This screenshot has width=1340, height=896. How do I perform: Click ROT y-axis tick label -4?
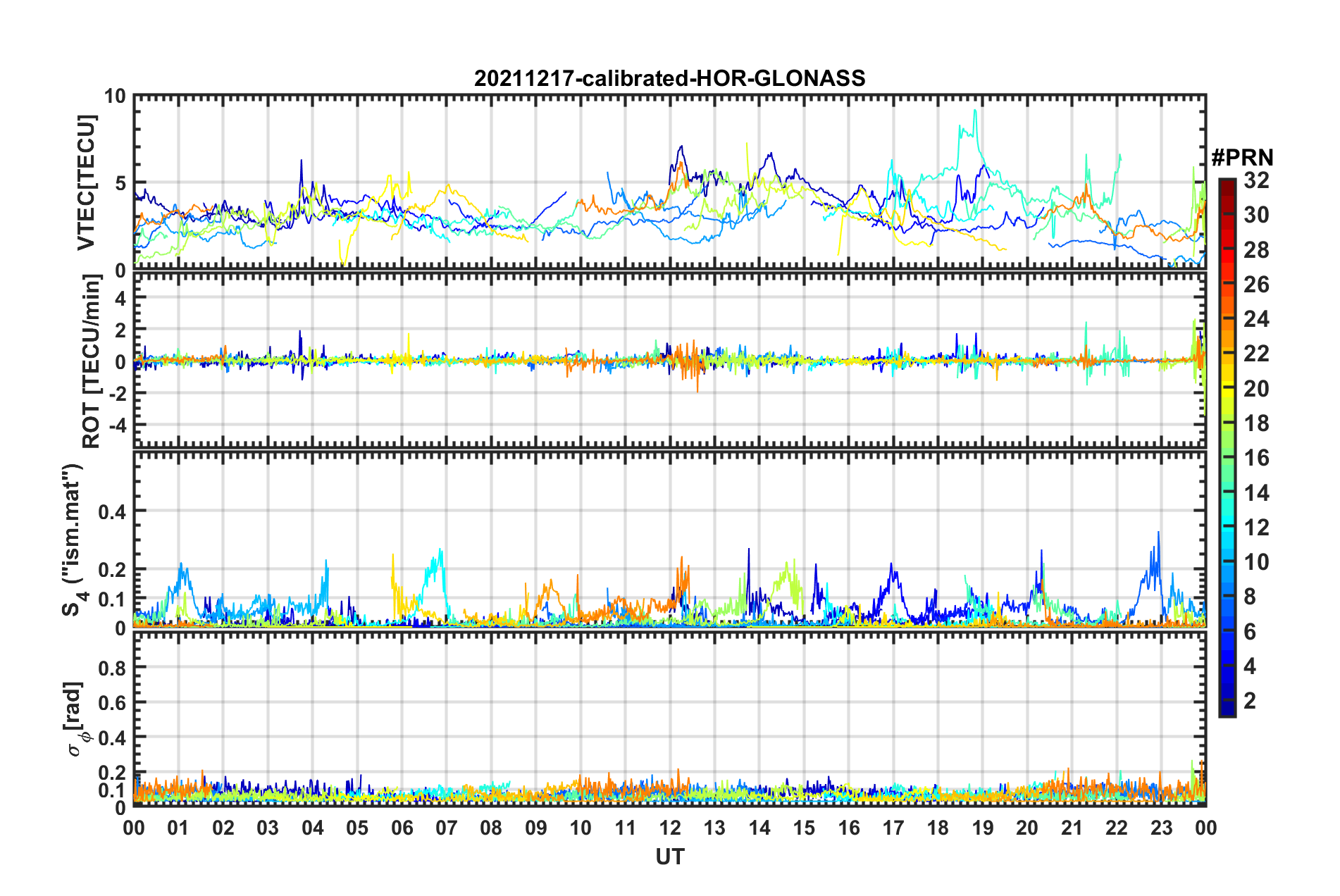pyautogui.click(x=118, y=425)
